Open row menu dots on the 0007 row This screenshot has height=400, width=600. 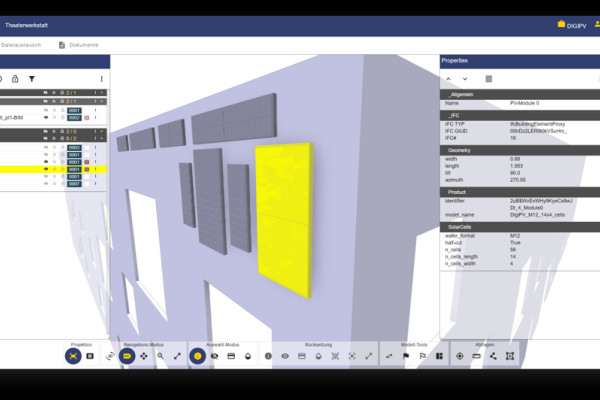96,184
